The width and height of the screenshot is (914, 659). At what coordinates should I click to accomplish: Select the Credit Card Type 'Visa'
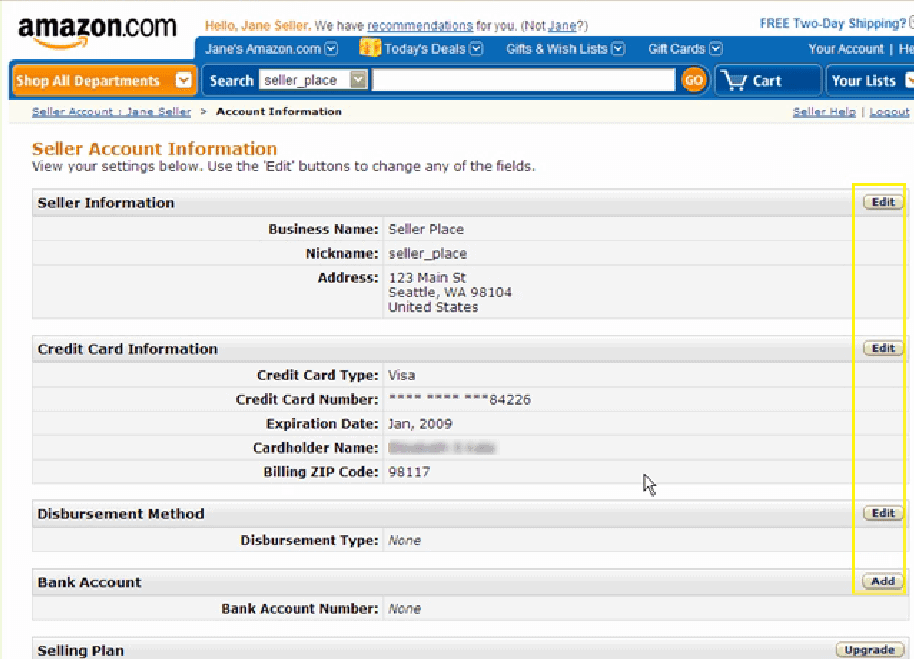(402, 375)
